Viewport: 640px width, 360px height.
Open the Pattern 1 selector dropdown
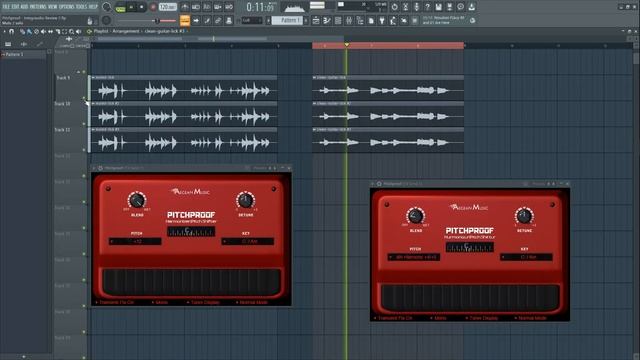287,20
